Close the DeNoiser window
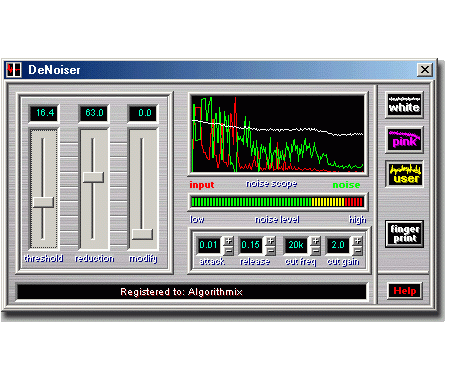The image size is (450, 380). point(425,70)
